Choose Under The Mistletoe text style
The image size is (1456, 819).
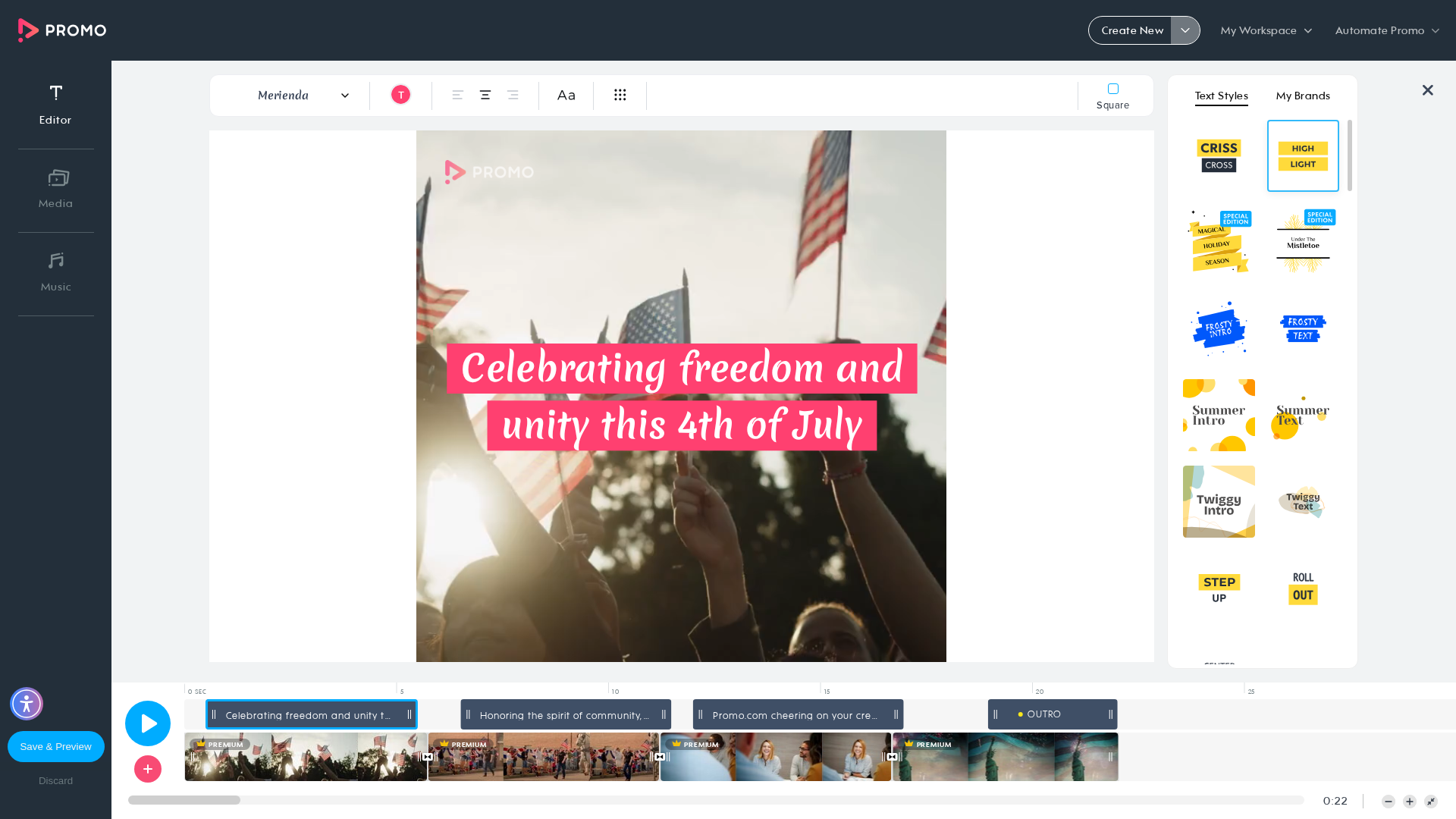click(1303, 242)
